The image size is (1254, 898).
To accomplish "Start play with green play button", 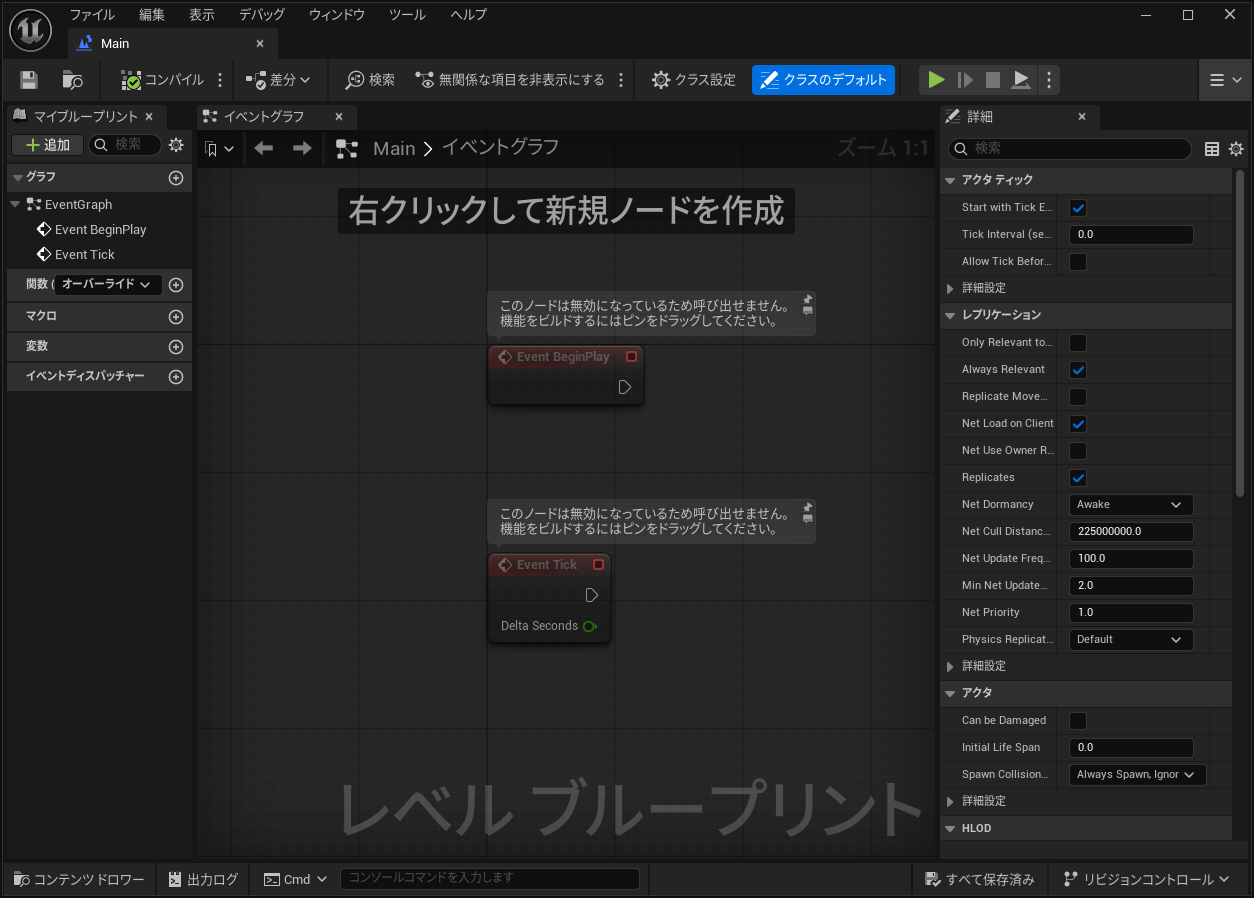I will pos(936,80).
